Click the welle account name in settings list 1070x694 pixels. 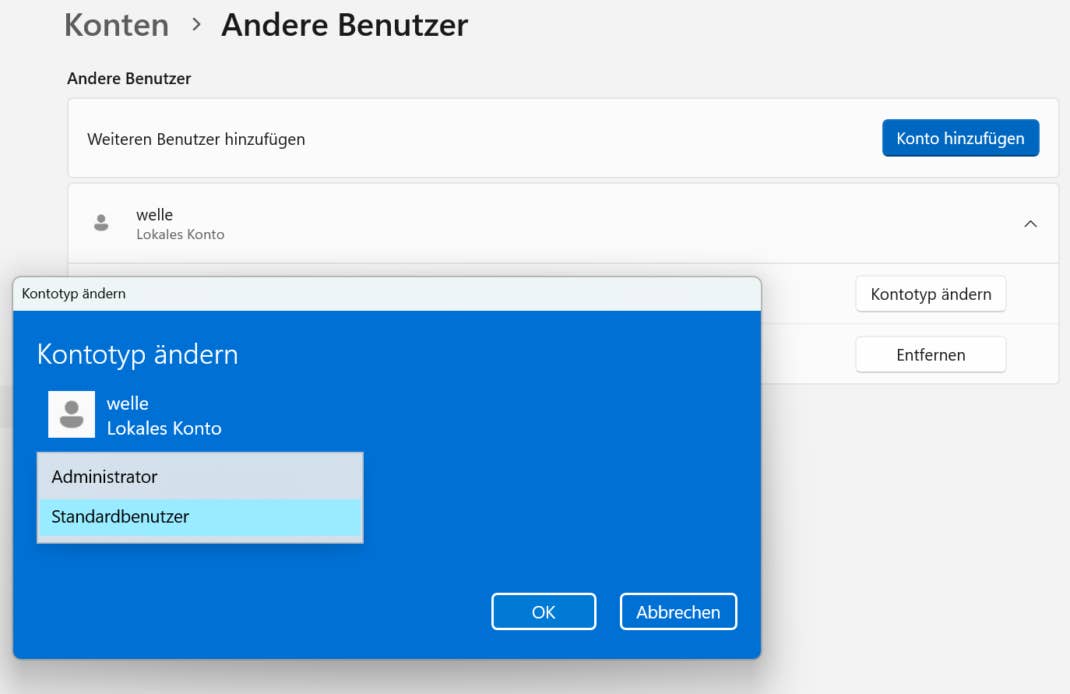click(154, 215)
